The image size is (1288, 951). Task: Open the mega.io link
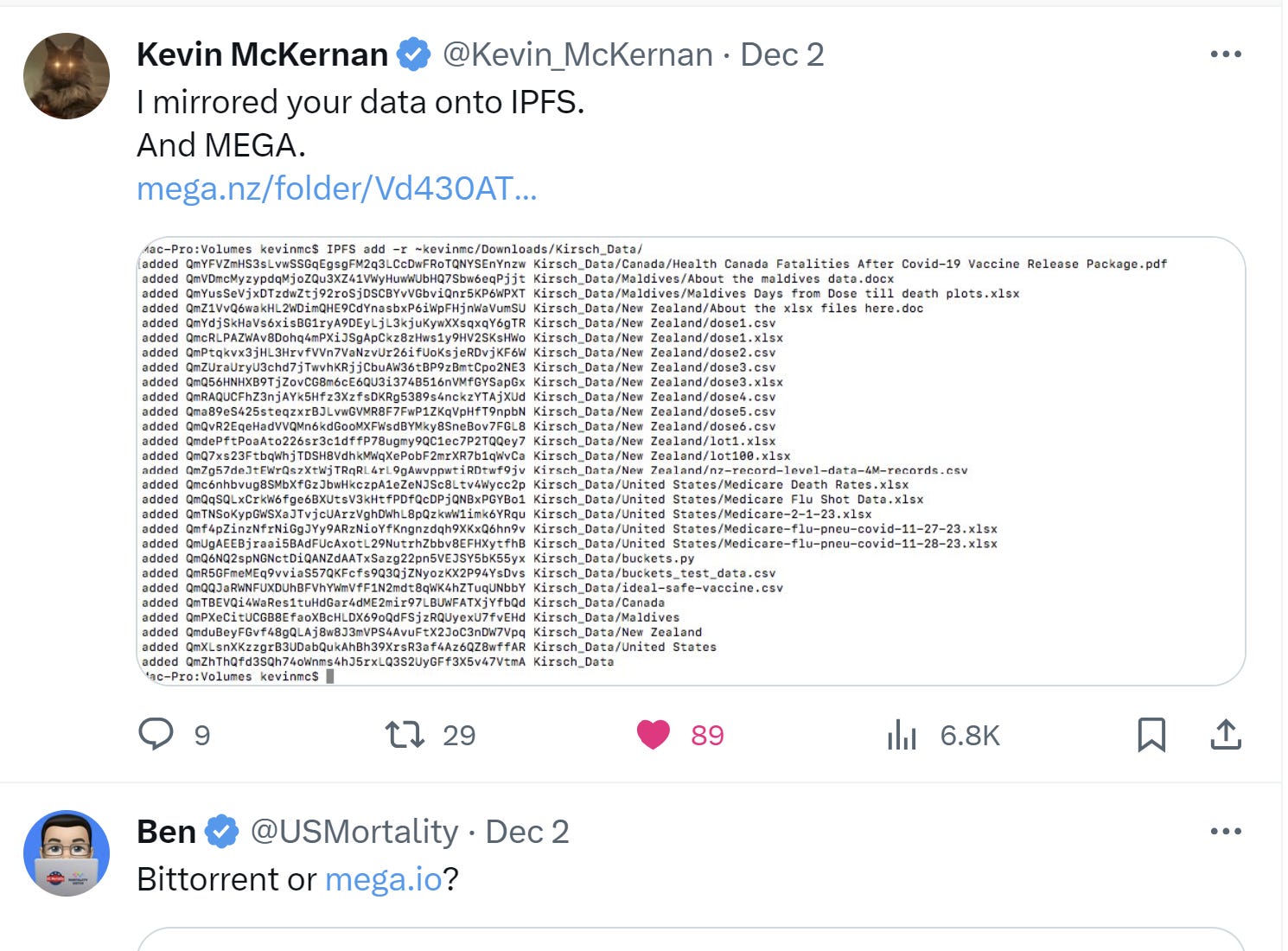click(383, 879)
